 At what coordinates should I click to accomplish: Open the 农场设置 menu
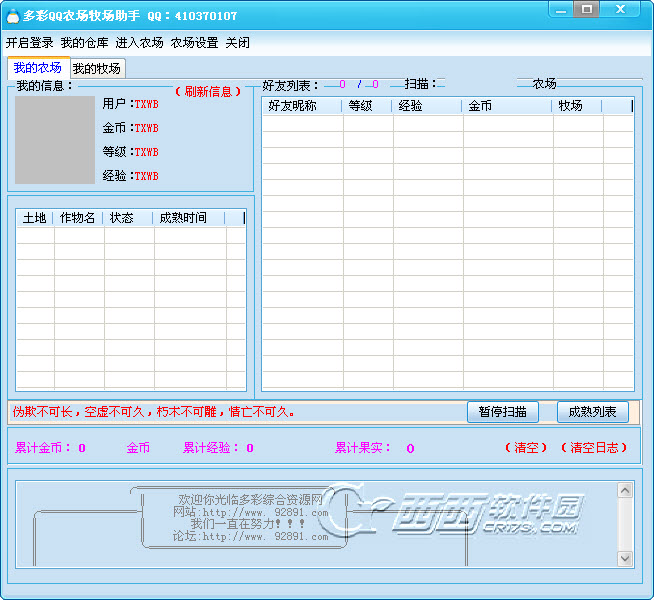pos(194,43)
